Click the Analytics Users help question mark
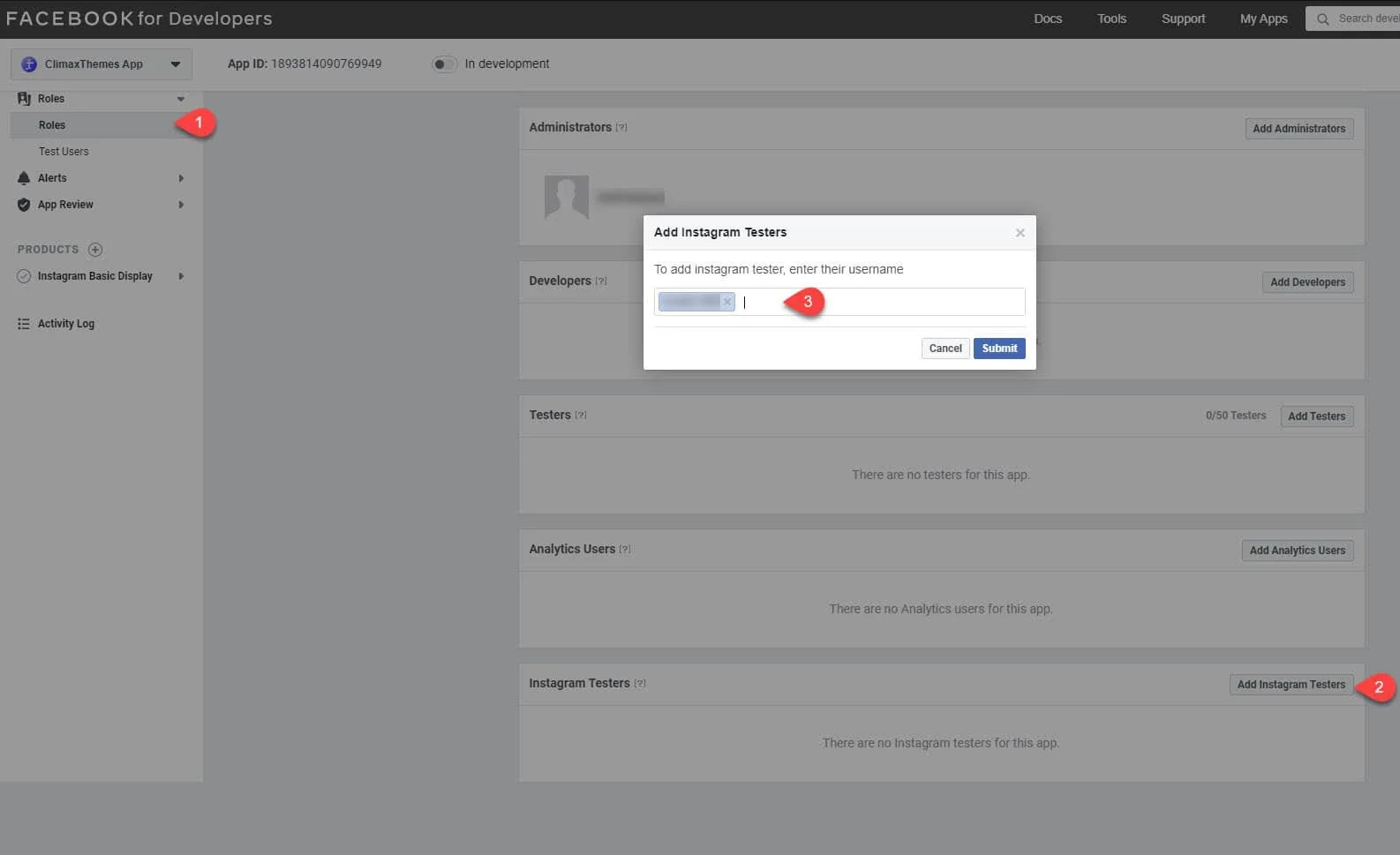Viewport: 1400px width, 855px height. 625,550
